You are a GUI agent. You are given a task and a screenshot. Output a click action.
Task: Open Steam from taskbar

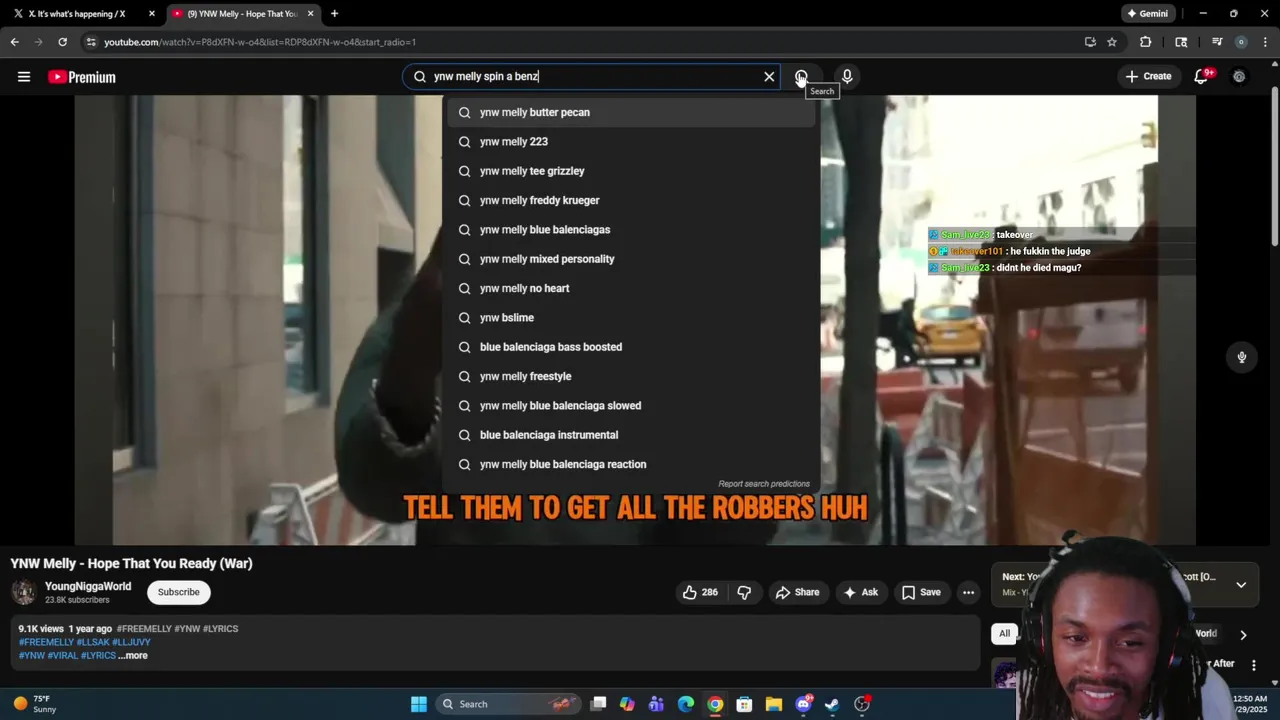point(832,704)
